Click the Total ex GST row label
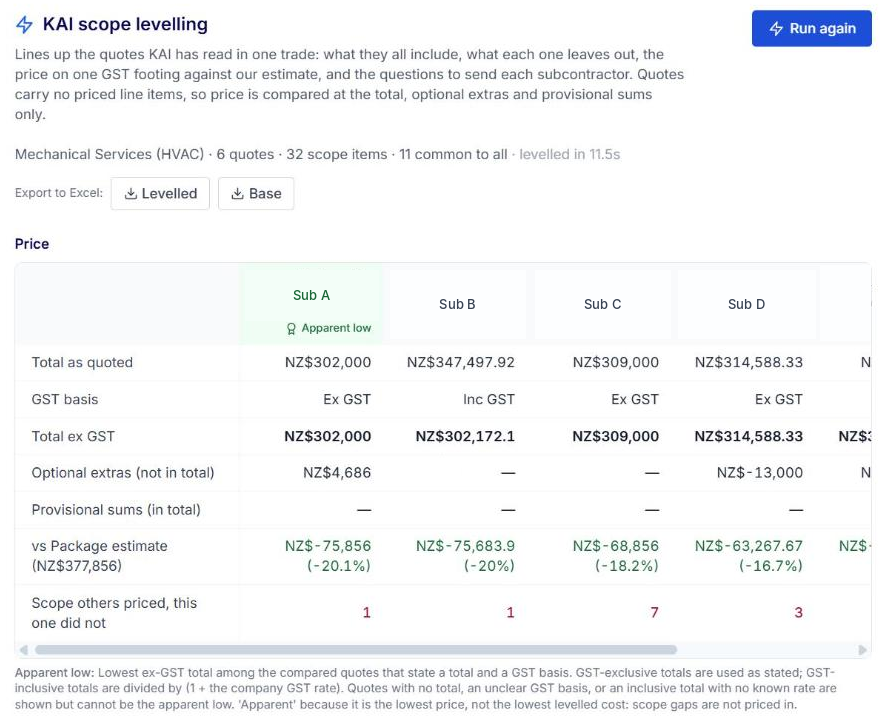880x720 pixels. [x=73, y=437]
